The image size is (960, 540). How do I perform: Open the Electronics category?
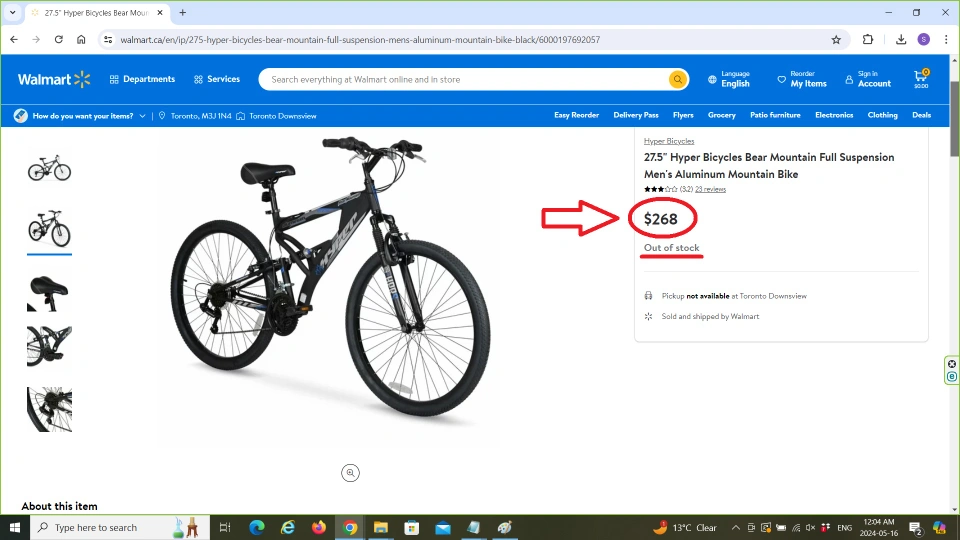pos(833,115)
